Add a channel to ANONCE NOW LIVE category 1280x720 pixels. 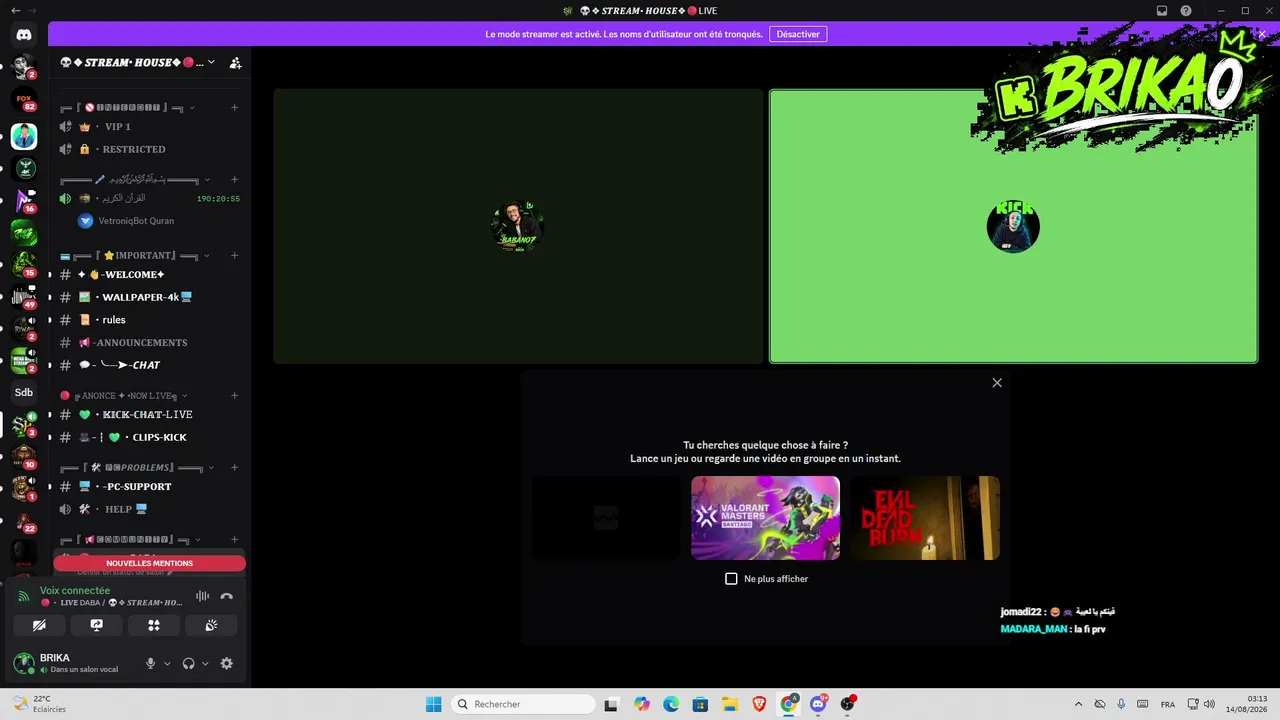(234, 395)
